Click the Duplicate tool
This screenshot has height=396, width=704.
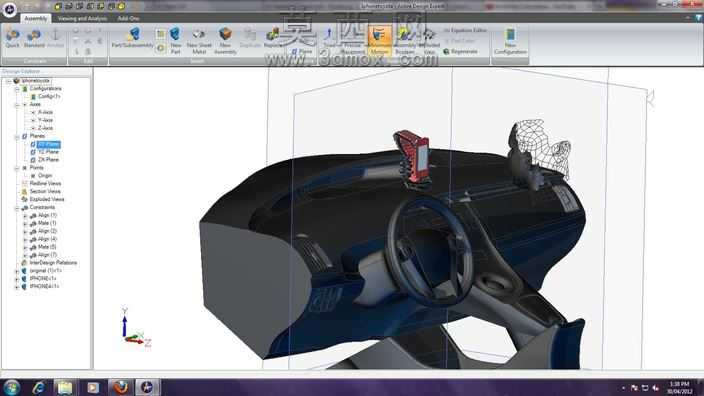tap(250, 39)
